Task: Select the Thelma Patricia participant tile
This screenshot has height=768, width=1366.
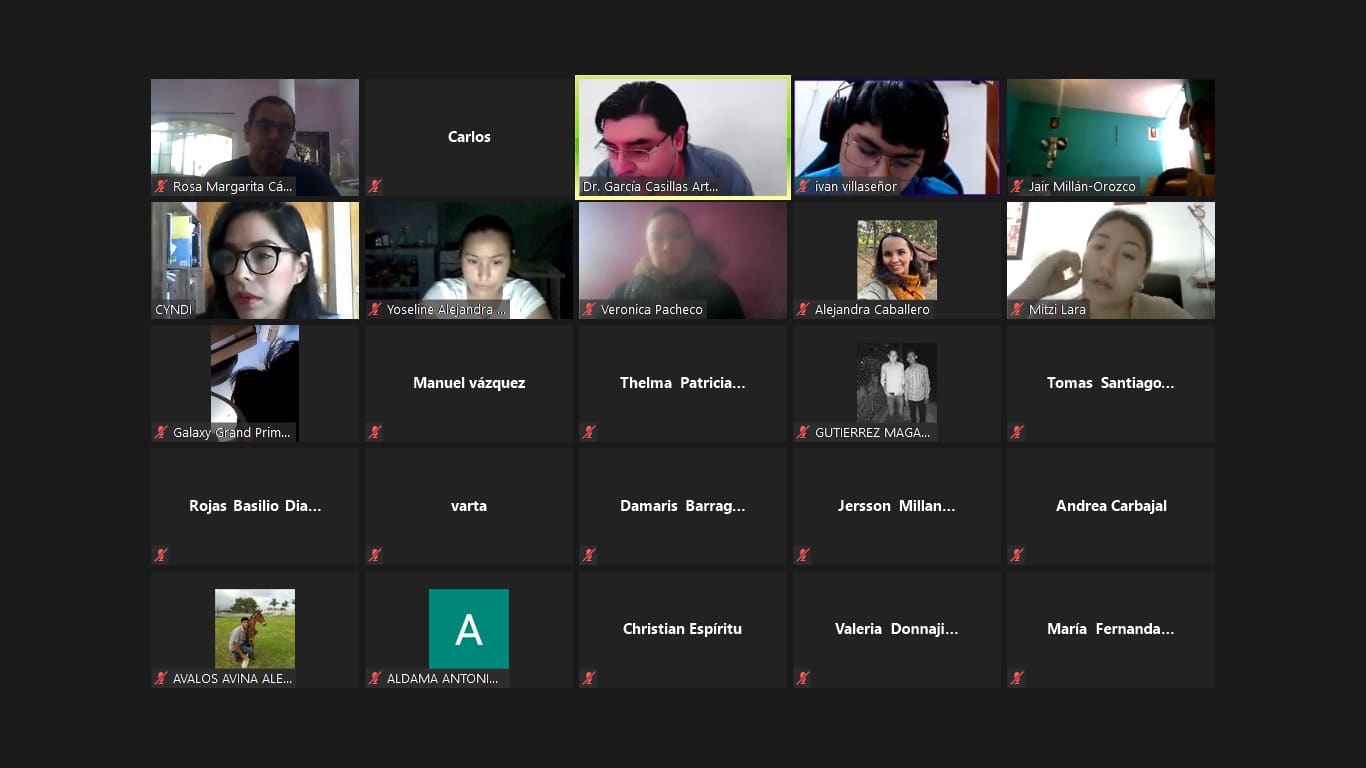Action: (683, 383)
